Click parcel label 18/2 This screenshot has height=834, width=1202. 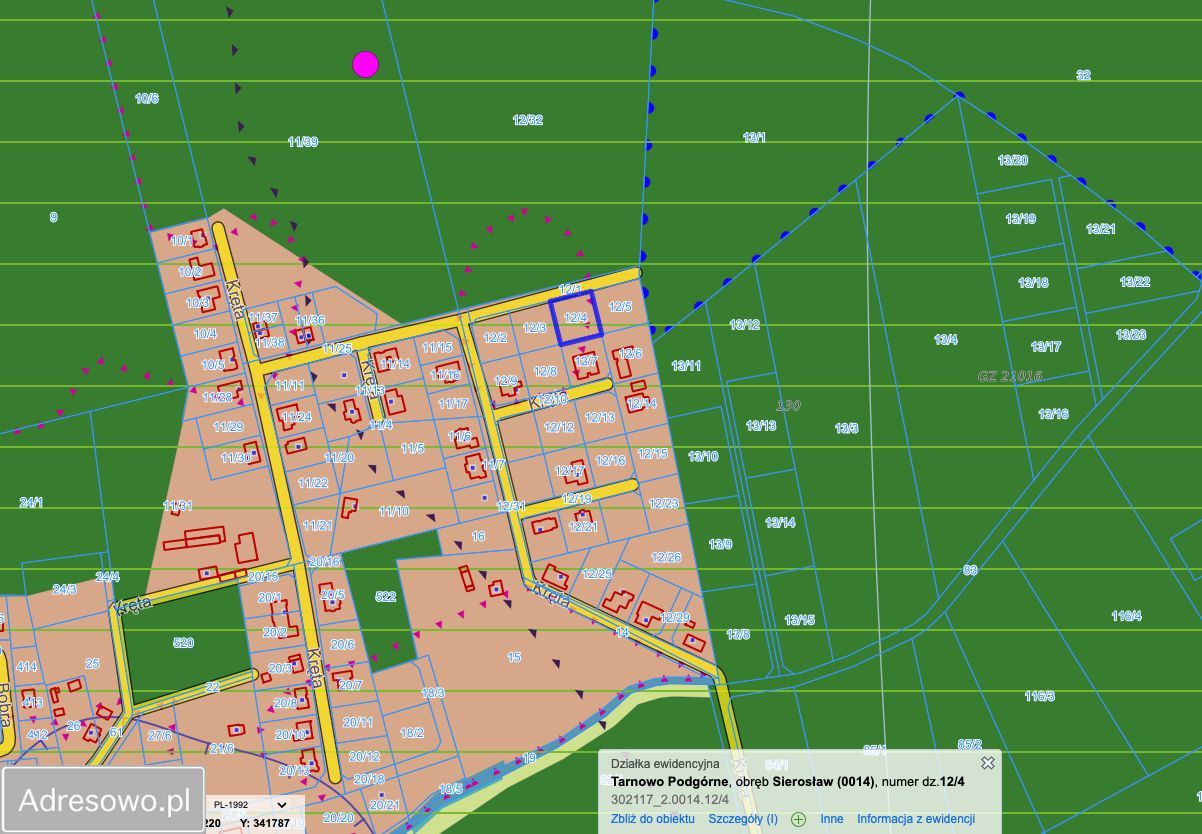411,733
